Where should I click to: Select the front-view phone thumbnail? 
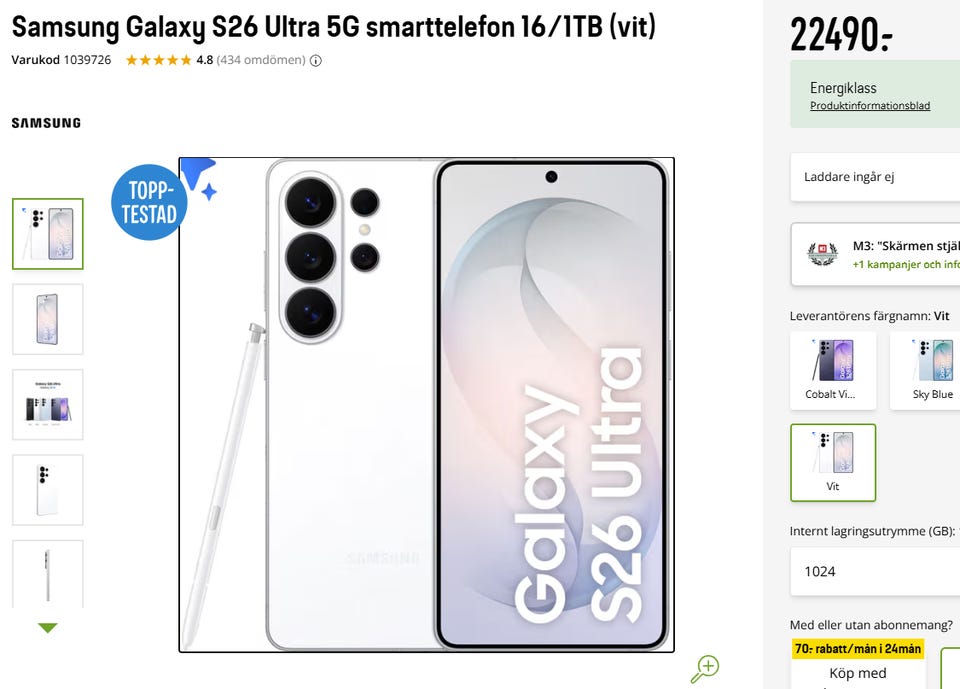pos(48,319)
